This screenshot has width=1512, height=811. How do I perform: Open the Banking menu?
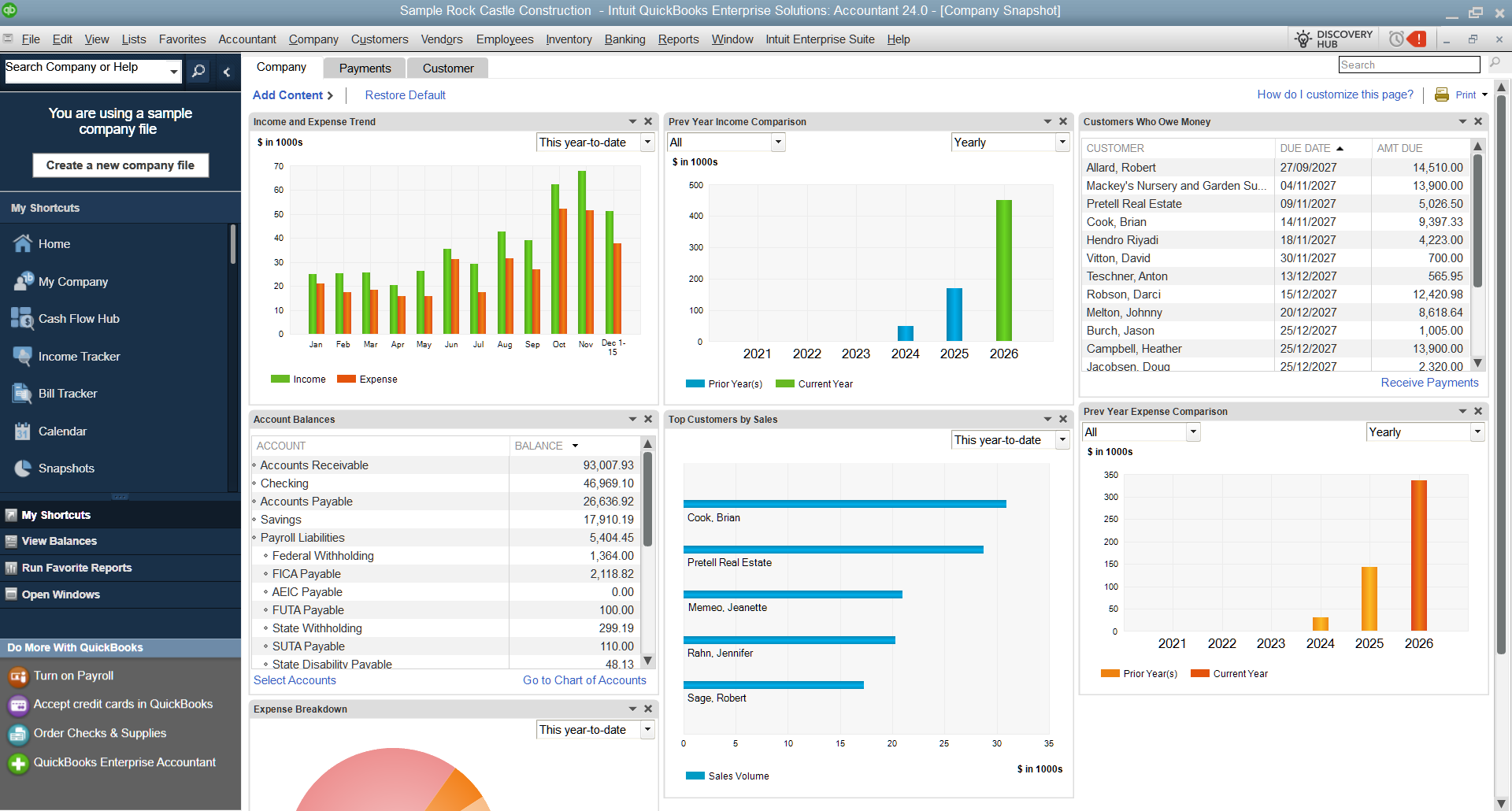pyautogui.click(x=624, y=39)
